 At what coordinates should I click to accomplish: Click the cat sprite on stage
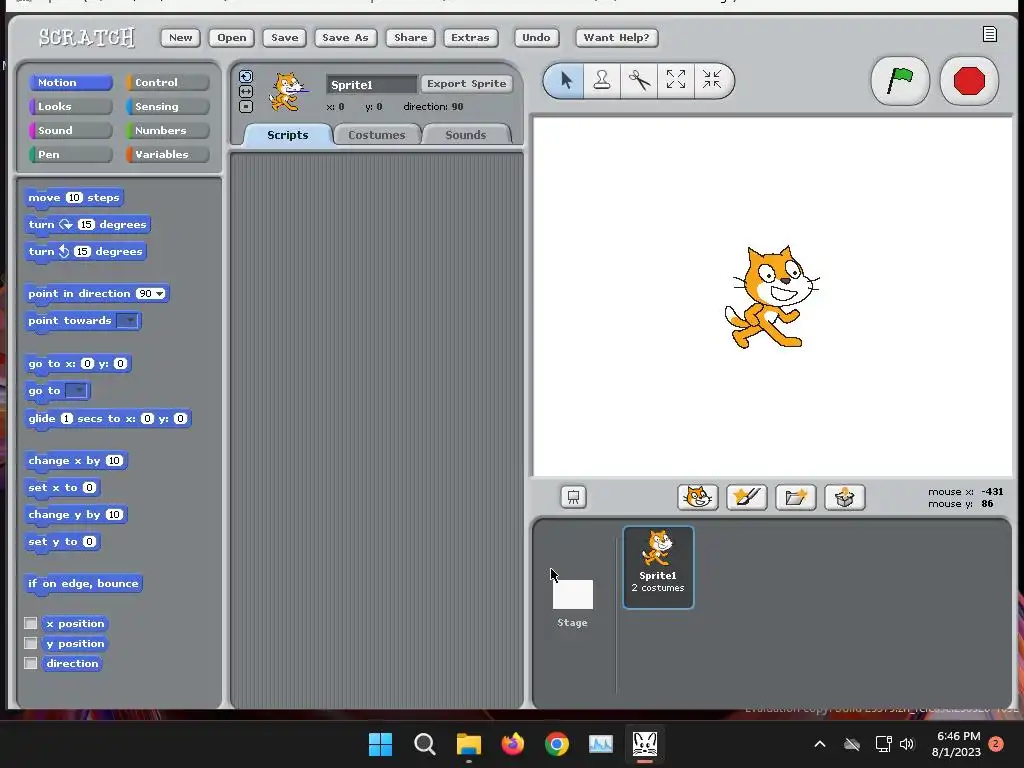tap(771, 297)
